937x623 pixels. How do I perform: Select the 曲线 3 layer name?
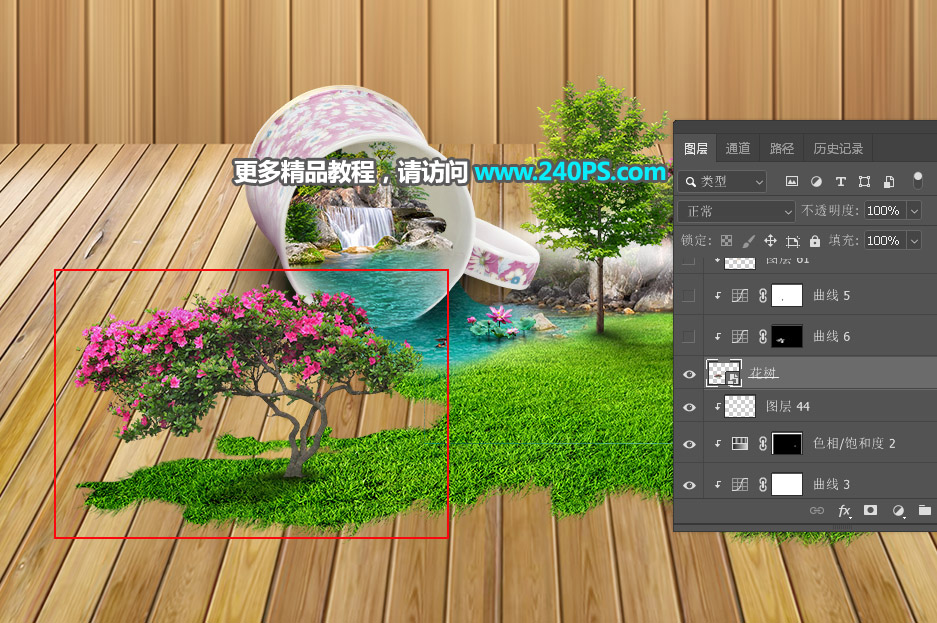[831, 484]
